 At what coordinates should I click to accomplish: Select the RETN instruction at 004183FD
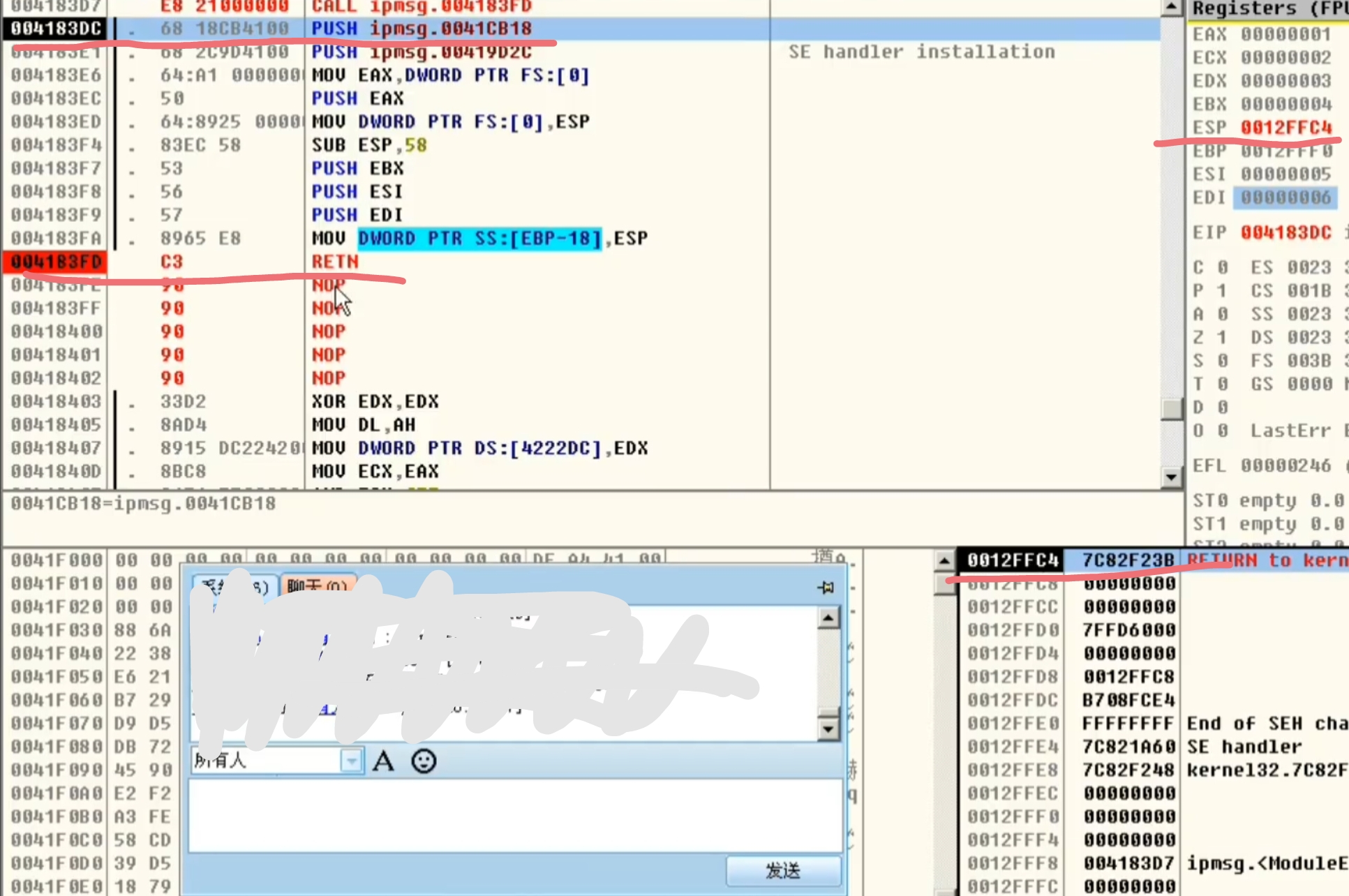335,262
